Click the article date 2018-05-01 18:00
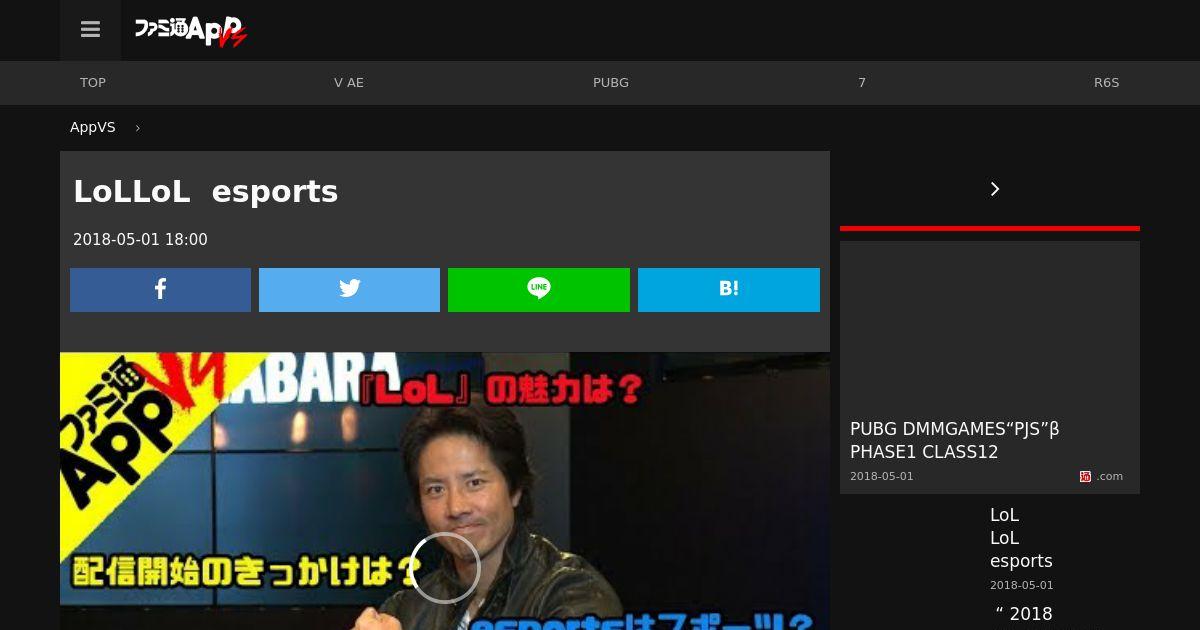1200x630 pixels. tap(140, 240)
